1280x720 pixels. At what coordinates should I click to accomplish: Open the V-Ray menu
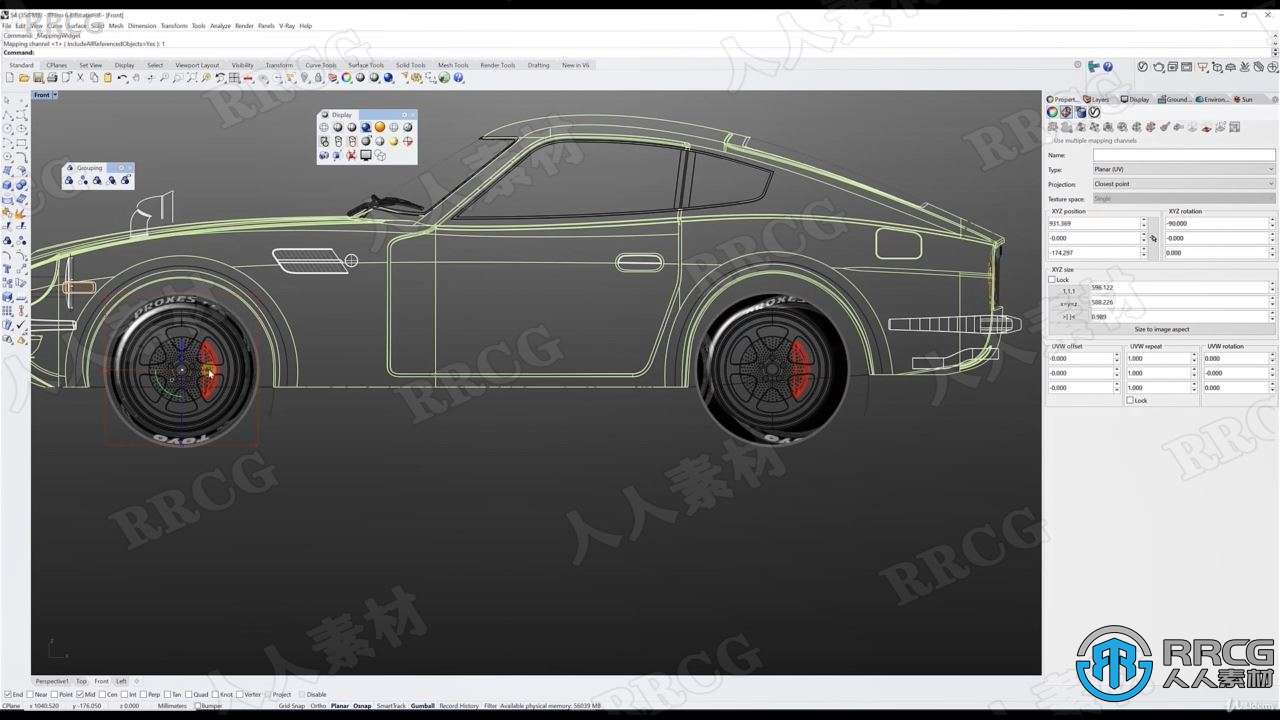pyautogui.click(x=287, y=26)
